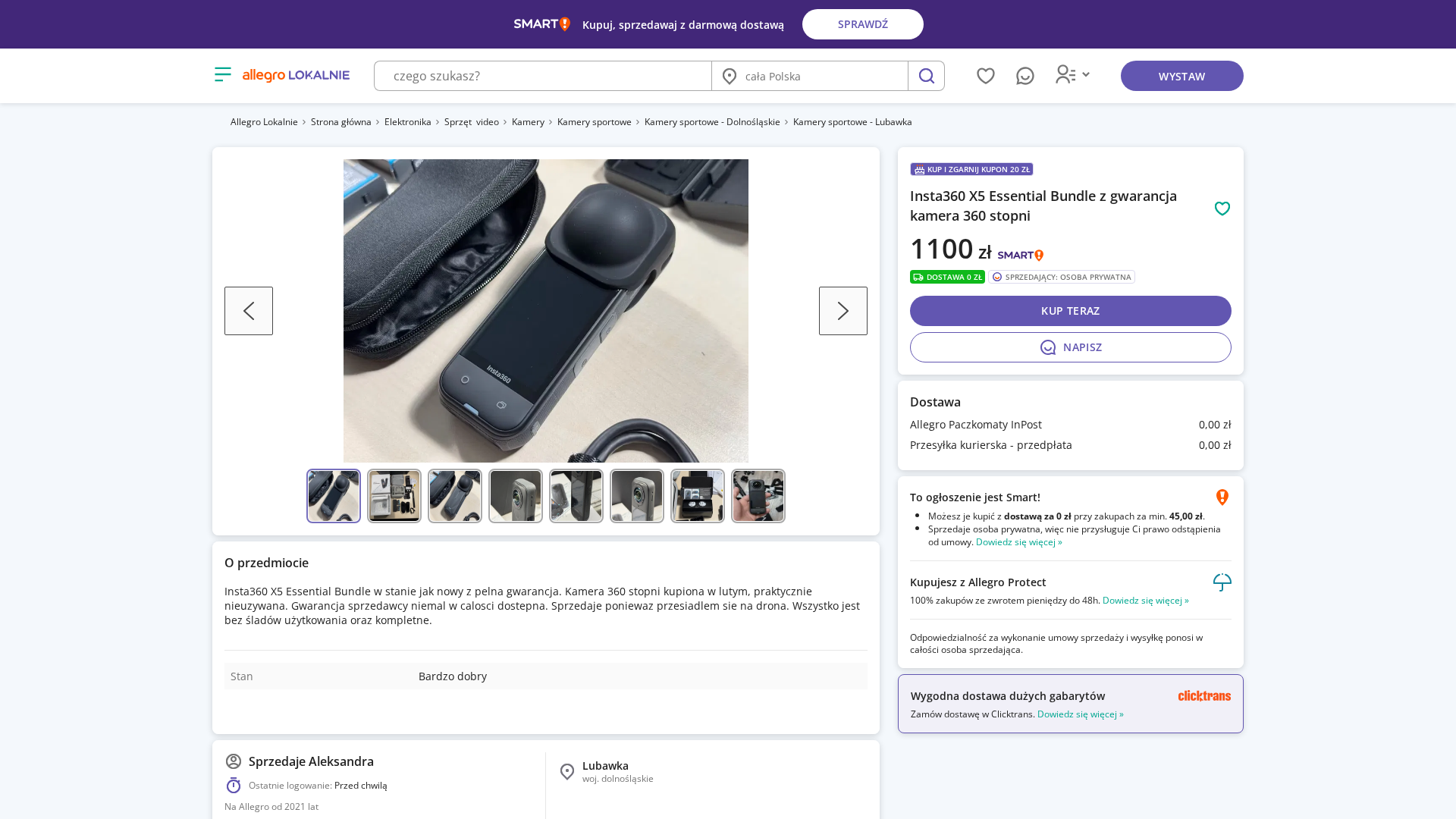
Task: Open Sprzęt video breadcrumb
Action: coord(472,122)
